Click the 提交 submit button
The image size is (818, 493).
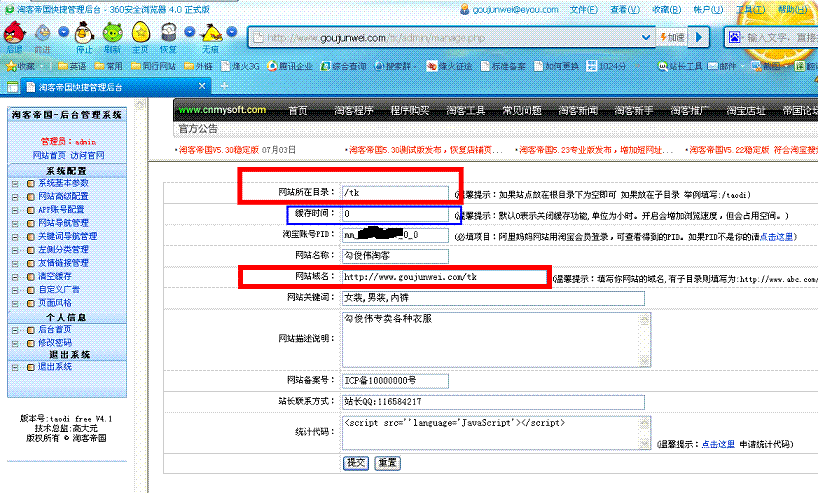356,463
